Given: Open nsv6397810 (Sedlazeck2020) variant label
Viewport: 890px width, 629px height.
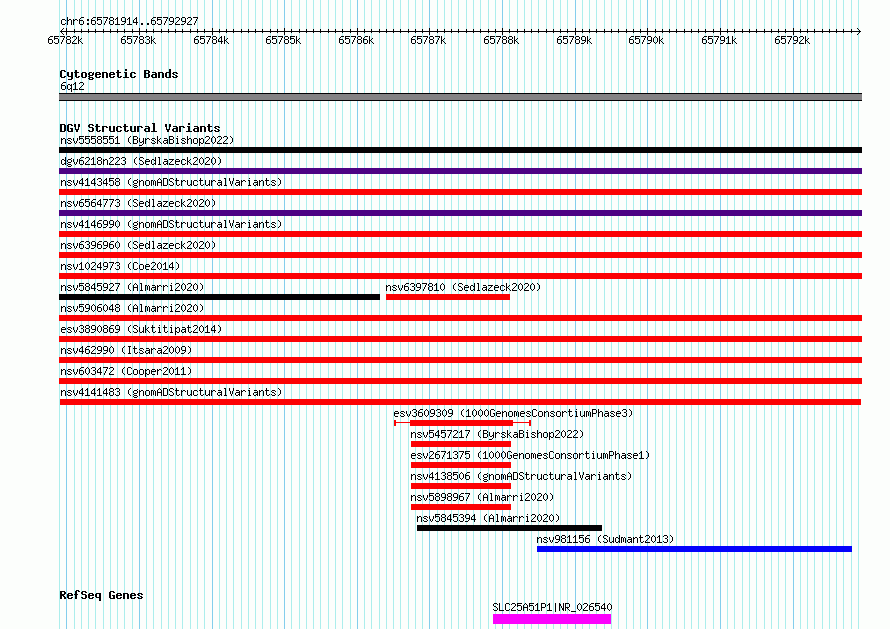Looking at the screenshot, I should pyautogui.click(x=463, y=287).
